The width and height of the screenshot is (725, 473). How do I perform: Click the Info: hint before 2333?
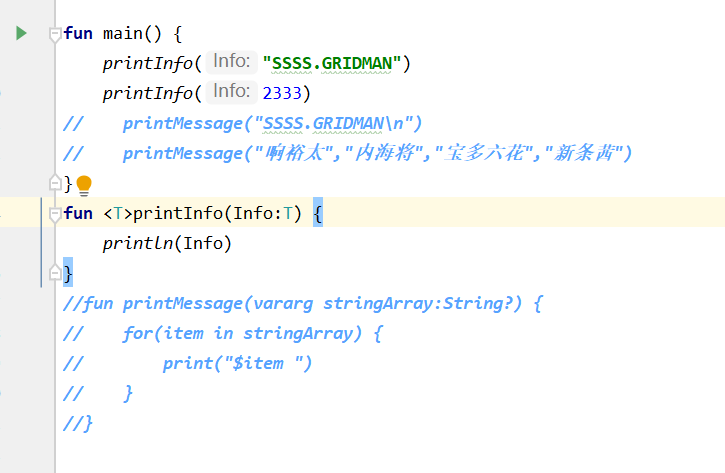coord(231,93)
